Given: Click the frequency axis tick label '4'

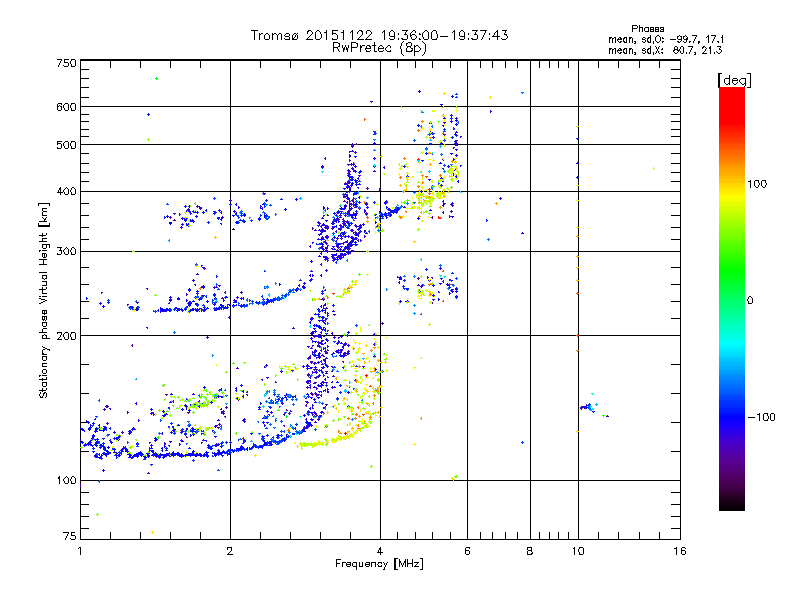Looking at the screenshot, I should coord(380,551).
